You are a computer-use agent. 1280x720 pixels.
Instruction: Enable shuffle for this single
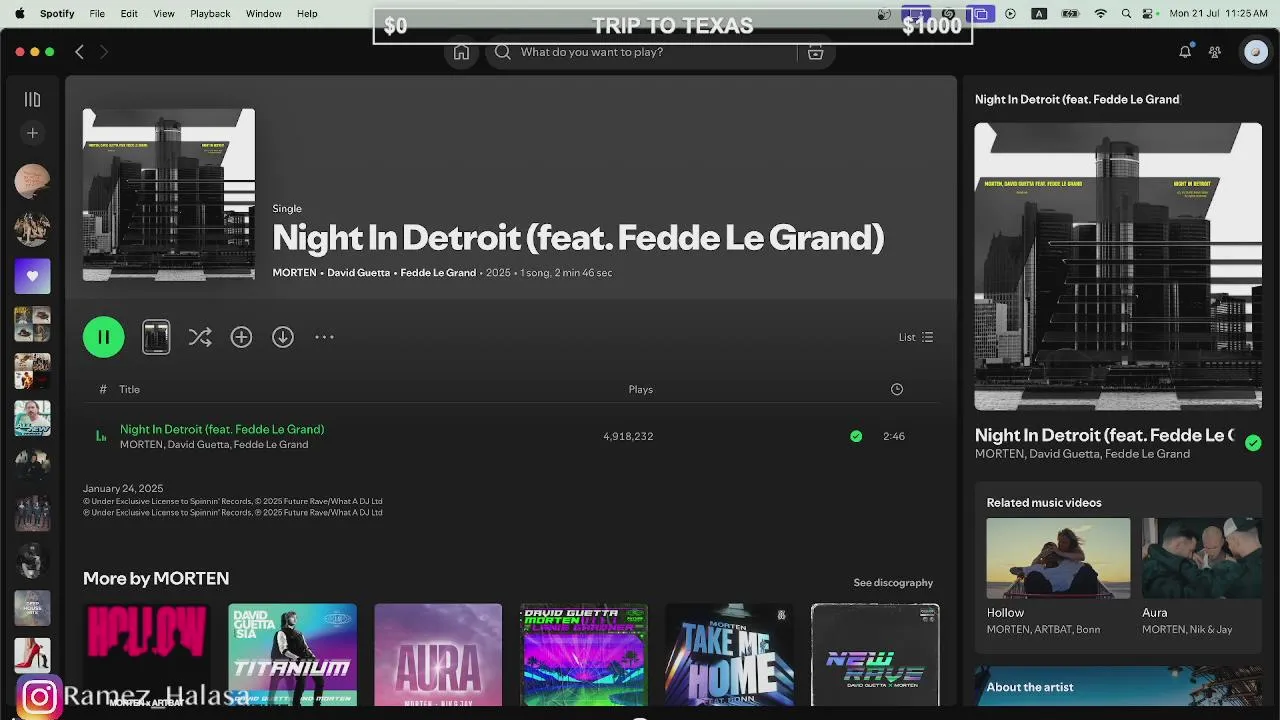(x=200, y=337)
